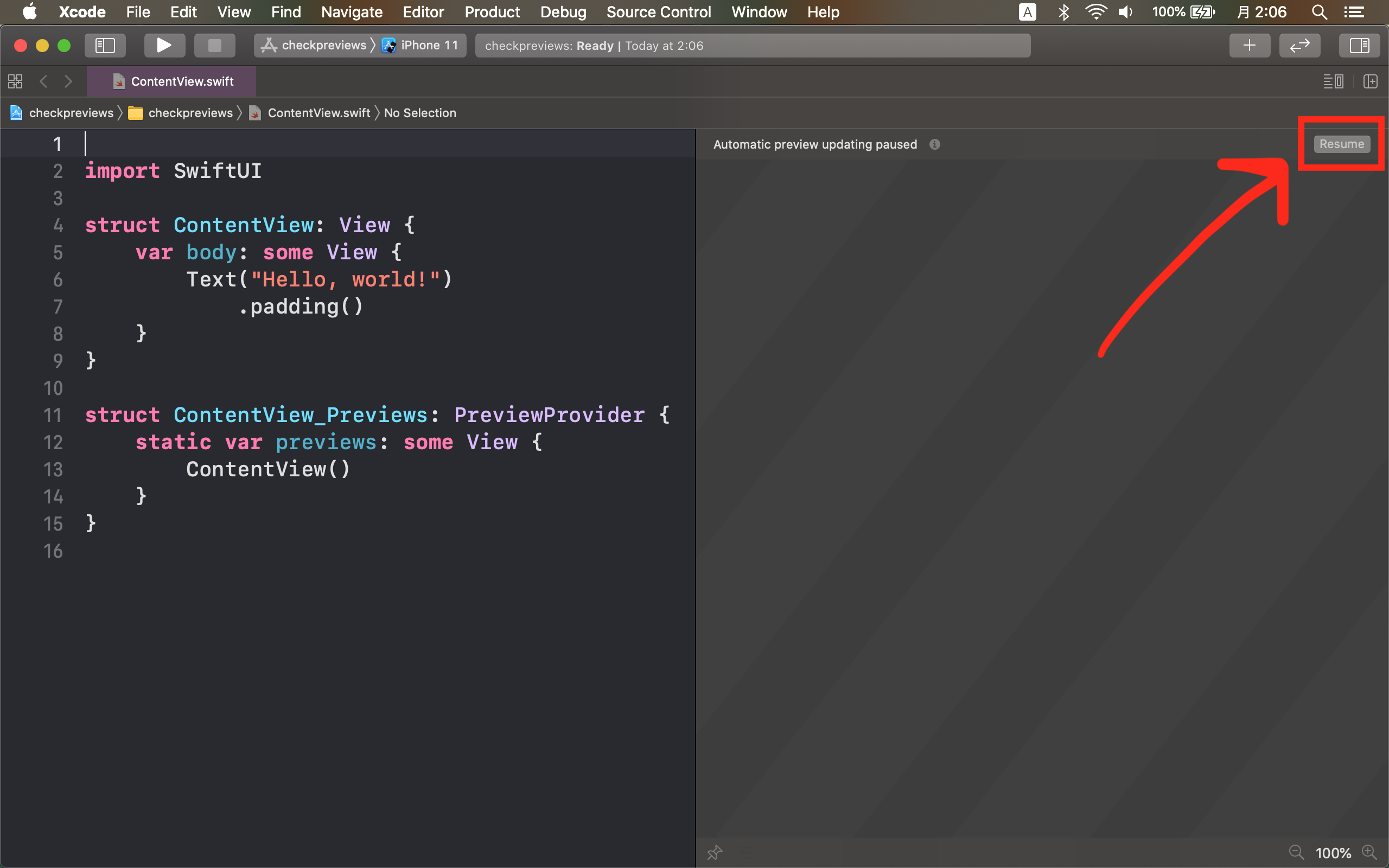Open Code Review arrows button
Screen dimensions: 1389x868
click(1299, 46)
